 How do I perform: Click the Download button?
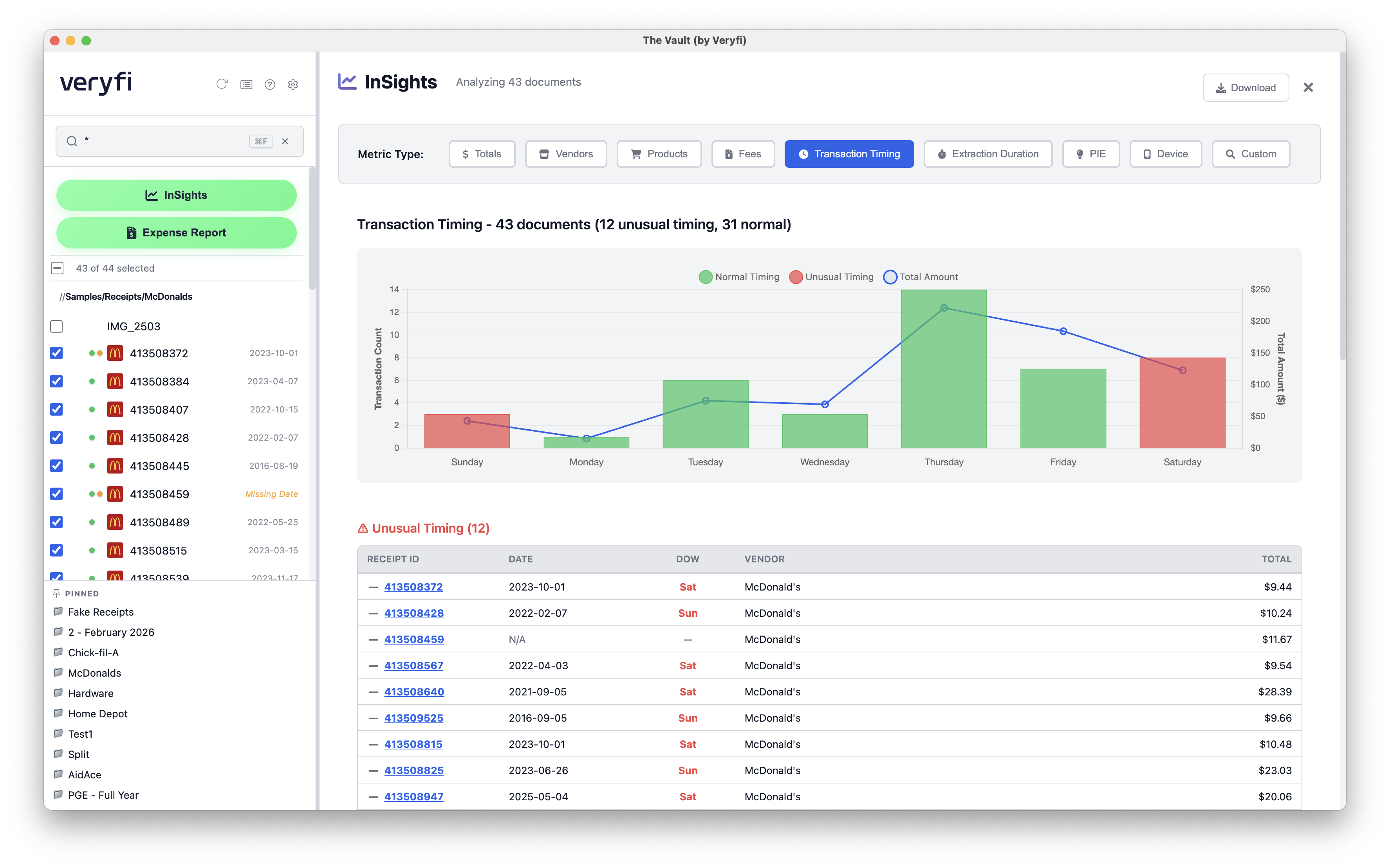(x=1245, y=87)
